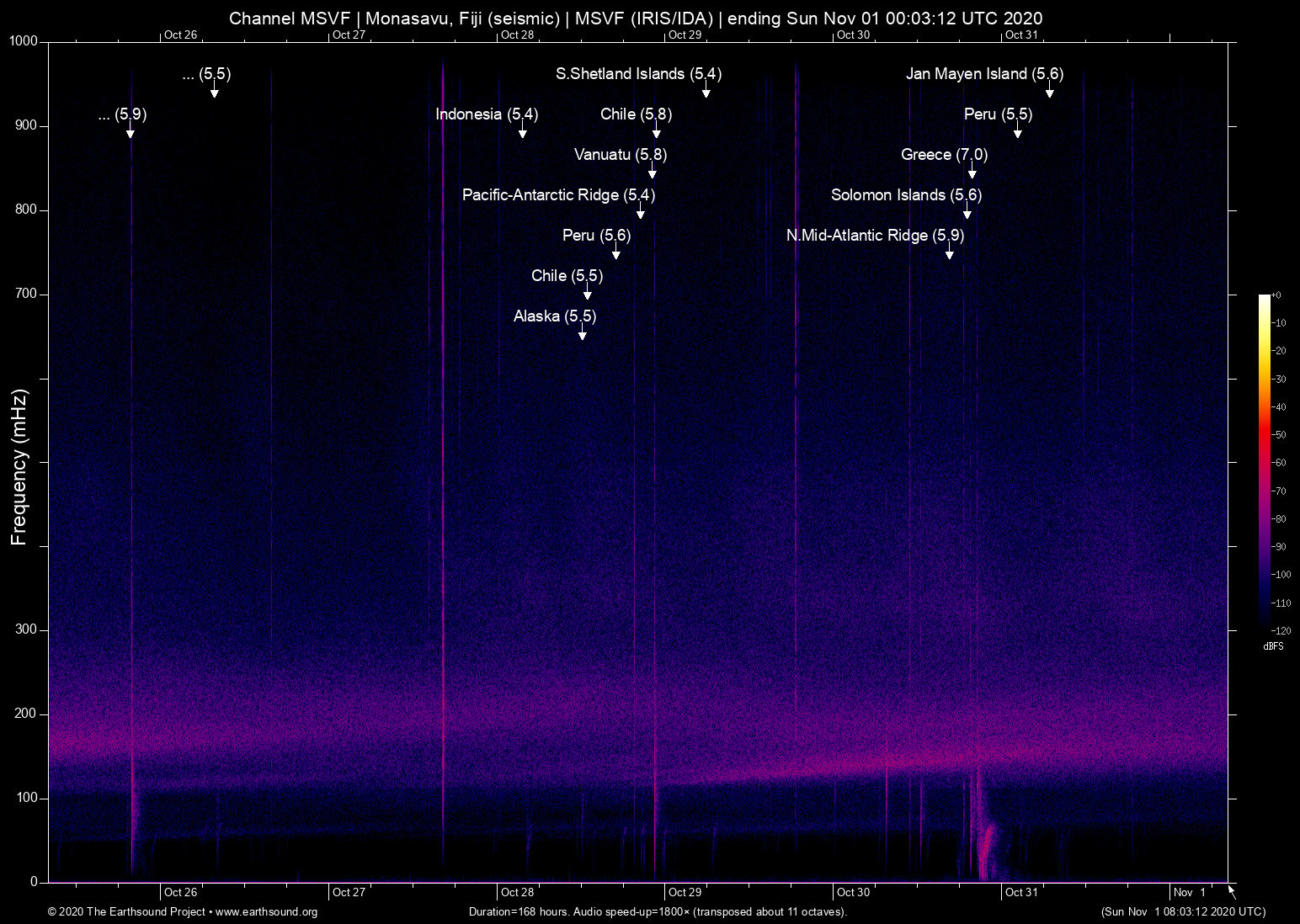Click the unnamed "... (5.5)" event label
Screen dimensions: 1300x924
[x=206, y=74]
